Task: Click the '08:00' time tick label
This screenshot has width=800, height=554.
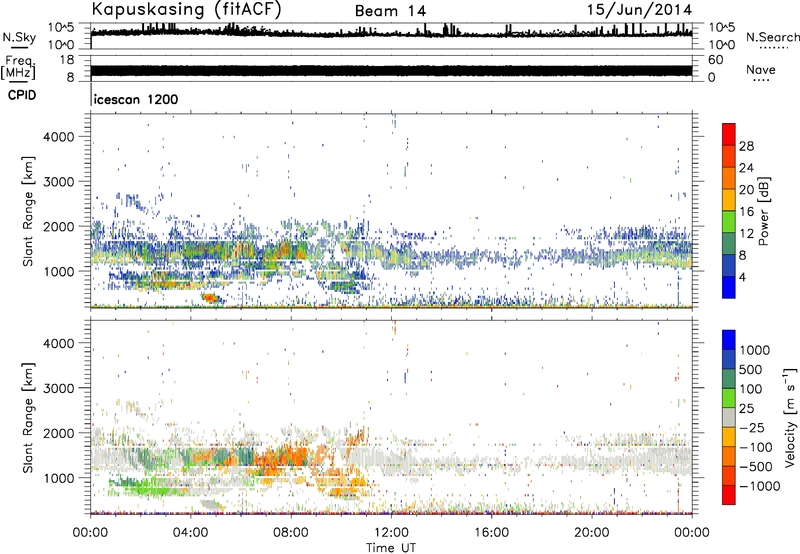Action: (291, 533)
